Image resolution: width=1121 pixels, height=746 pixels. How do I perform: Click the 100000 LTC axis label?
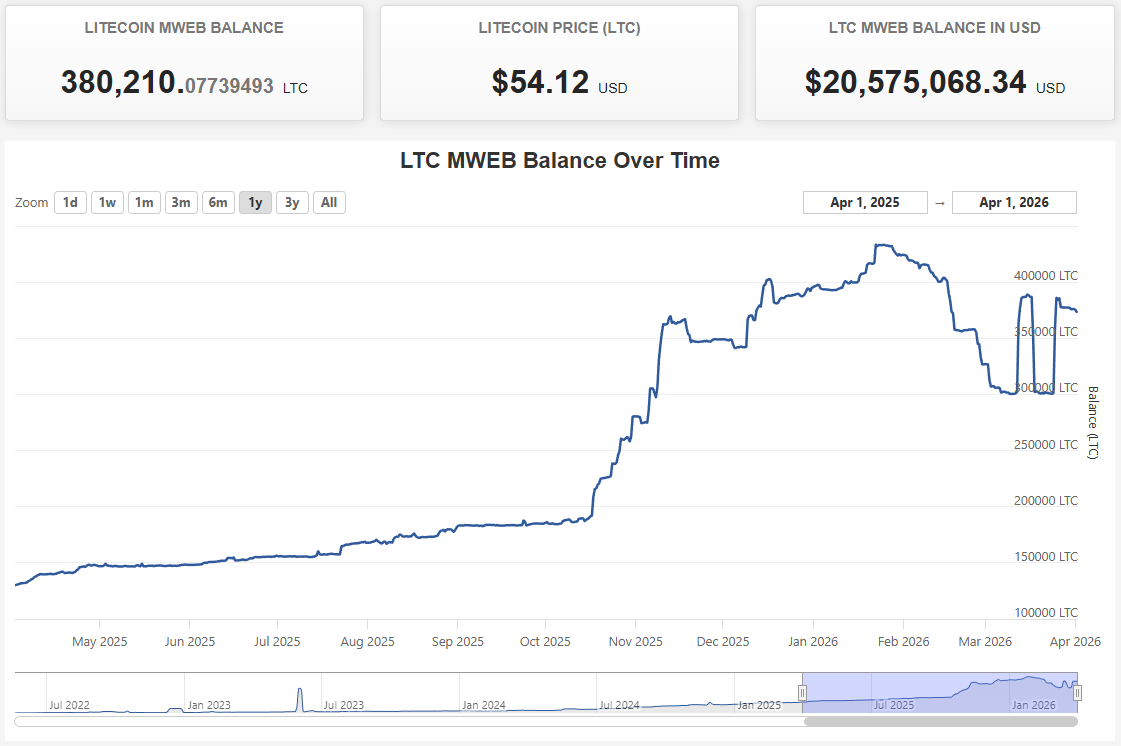pos(1045,612)
